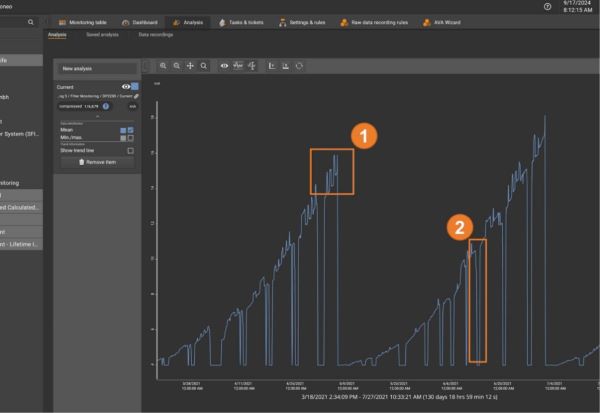This screenshot has width=600, height=413.
Task: Click the help icon in top right
Action: coord(547,7)
